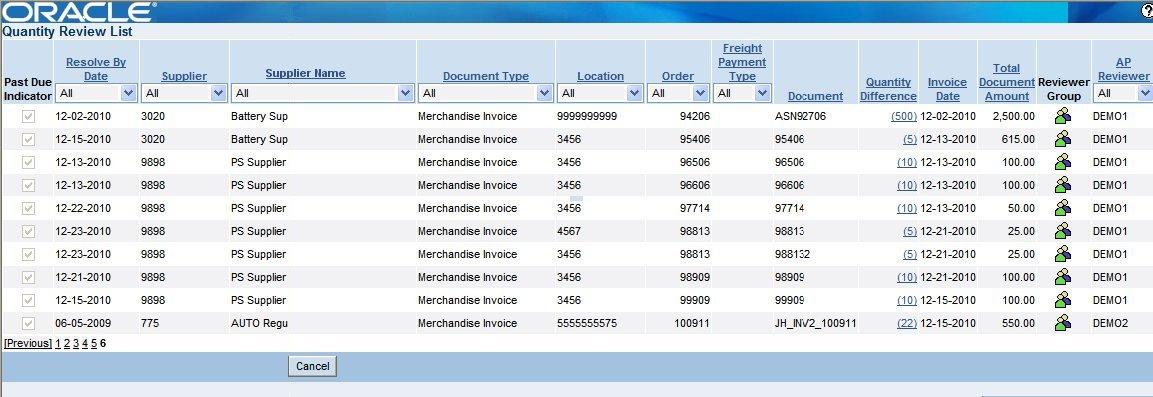
Task: Open reviewer group icon for order 96506
Action: [x=1063, y=162]
